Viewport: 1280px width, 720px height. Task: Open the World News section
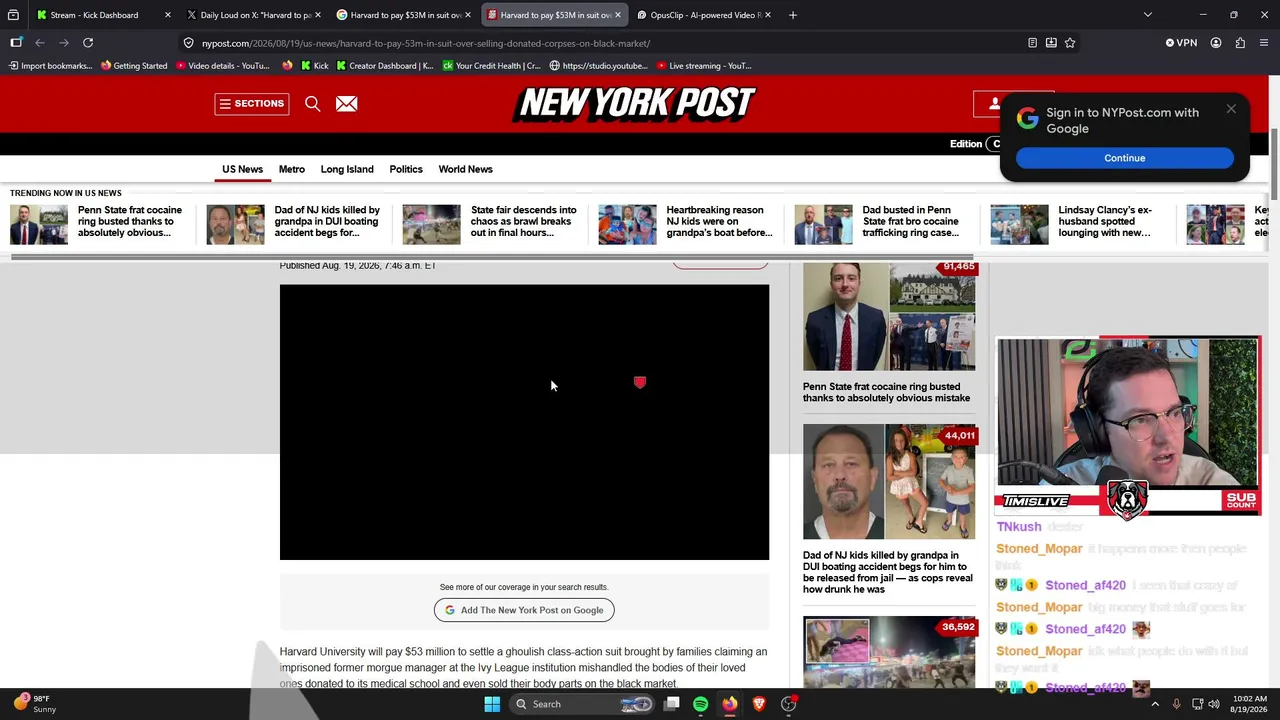(x=466, y=169)
